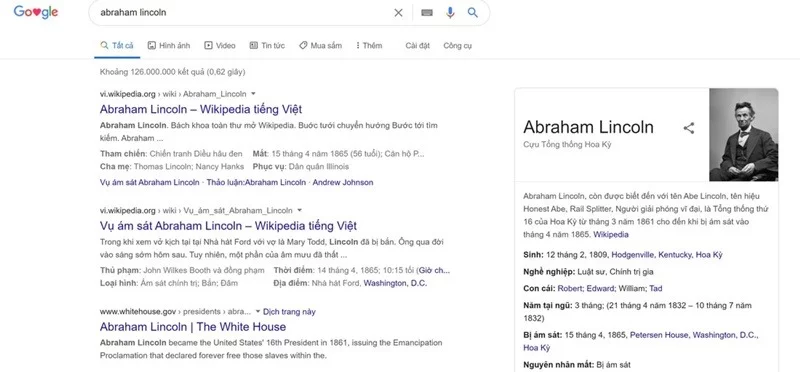This screenshot has height=372, width=800.
Task: Click Nghề nghiệp: Luật sư, Chính trị gia
Action: pos(588,271)
